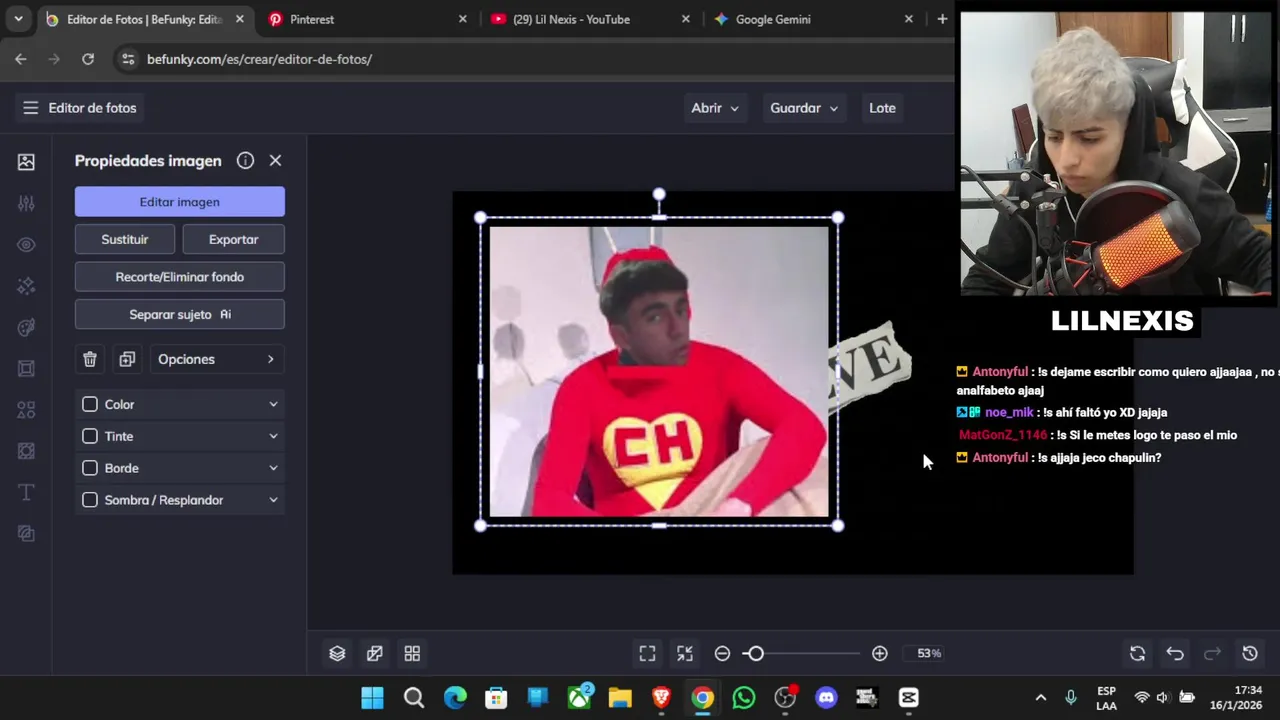Zoom out with the minus icon
This screenshot has width=1280, height=720.
point(722,653)
